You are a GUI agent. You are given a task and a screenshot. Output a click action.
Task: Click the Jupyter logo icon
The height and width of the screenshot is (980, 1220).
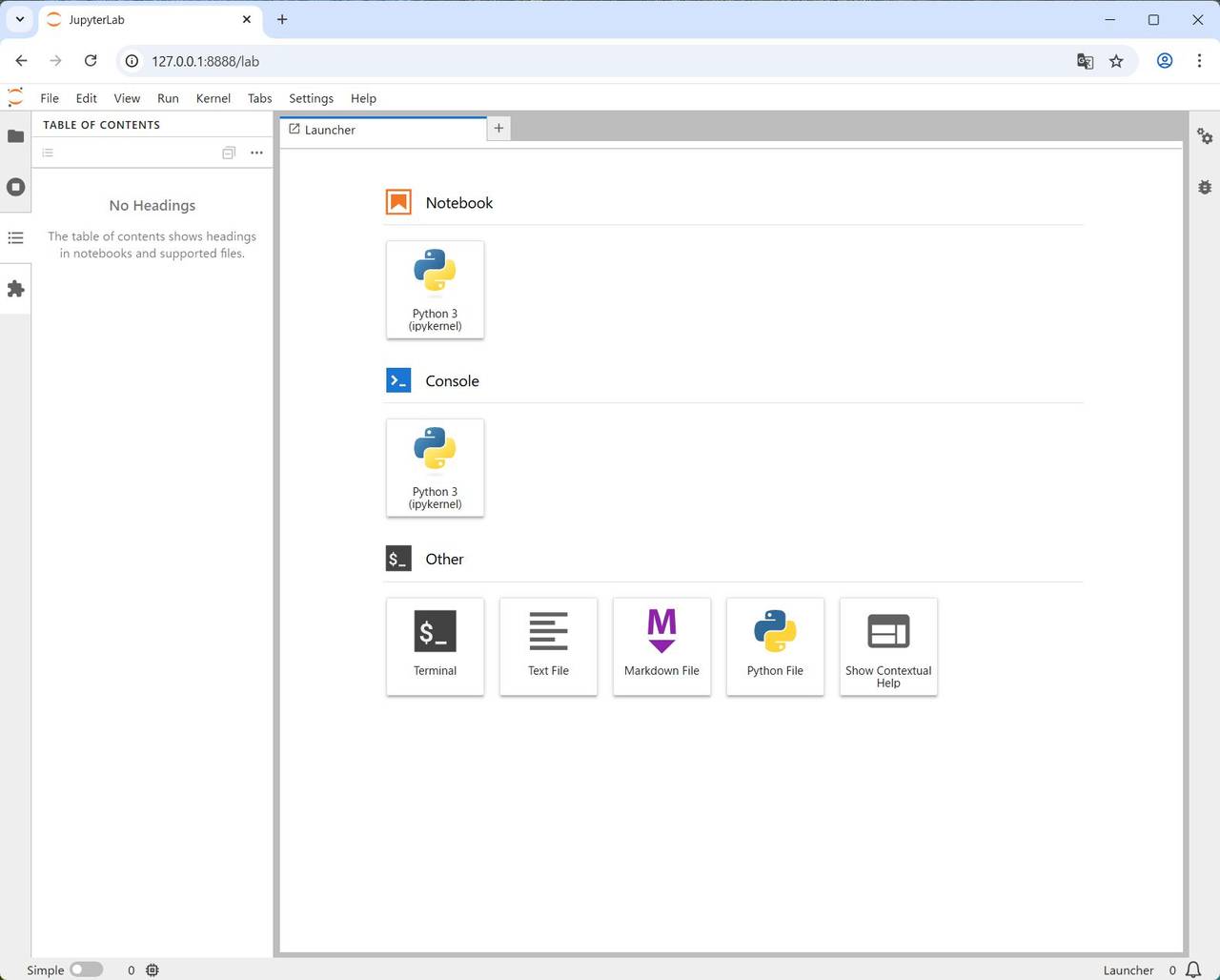[x=15, y=97]
